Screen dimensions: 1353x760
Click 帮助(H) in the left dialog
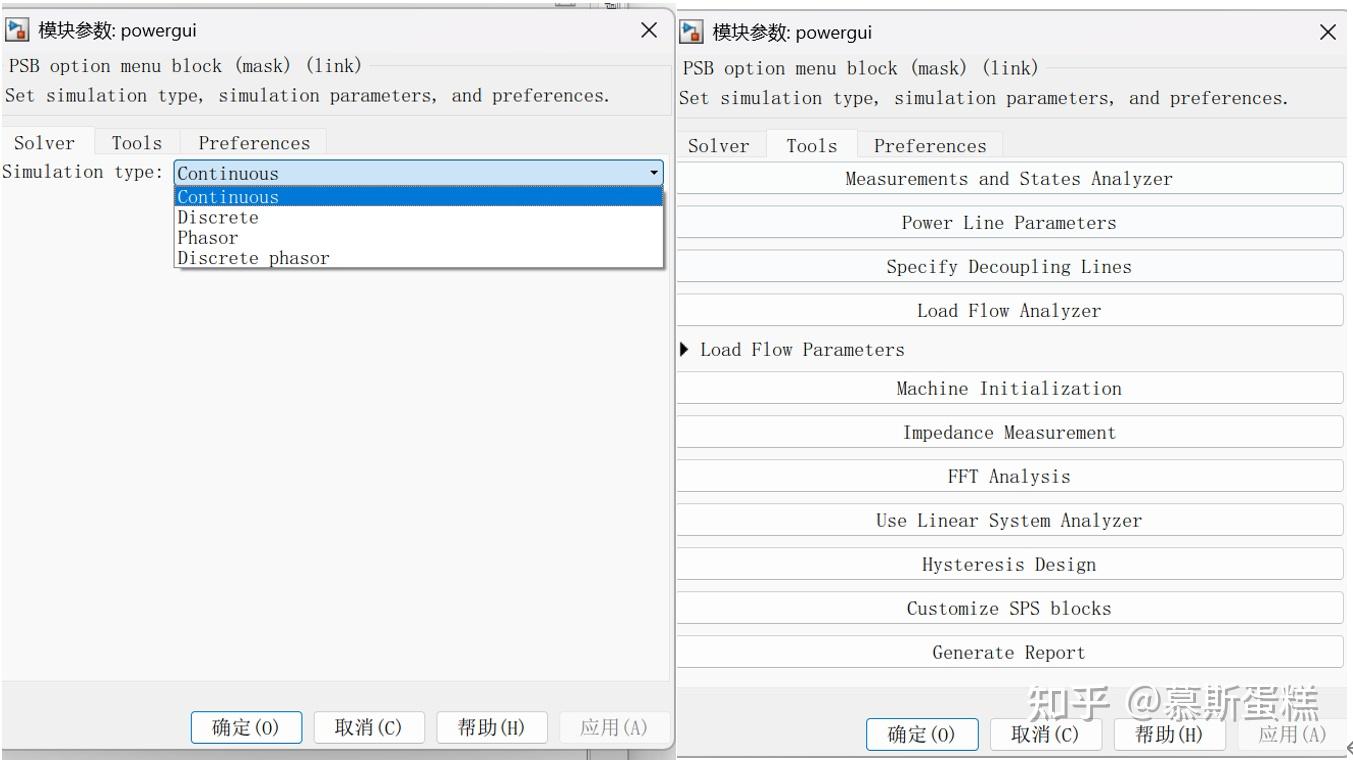[492, 727]
